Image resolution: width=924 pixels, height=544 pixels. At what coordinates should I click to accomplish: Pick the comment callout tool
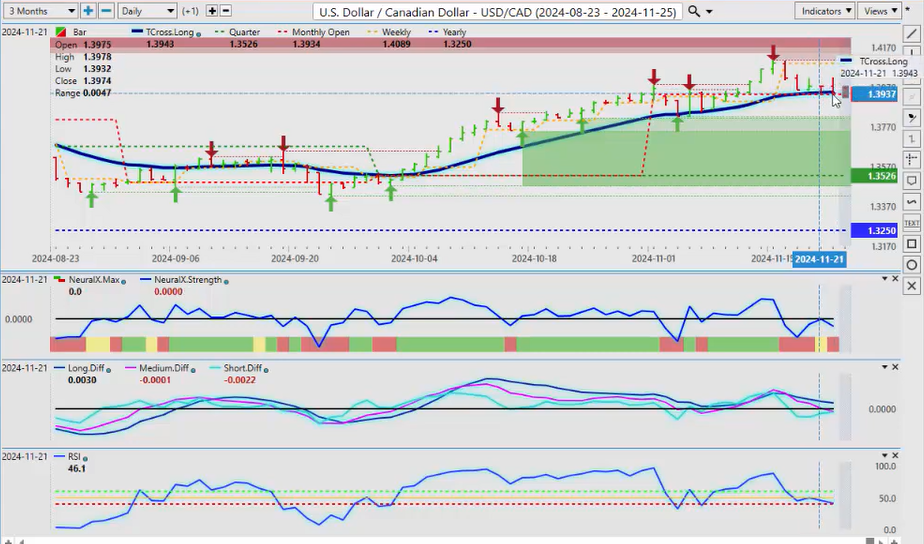click(912, 180)
